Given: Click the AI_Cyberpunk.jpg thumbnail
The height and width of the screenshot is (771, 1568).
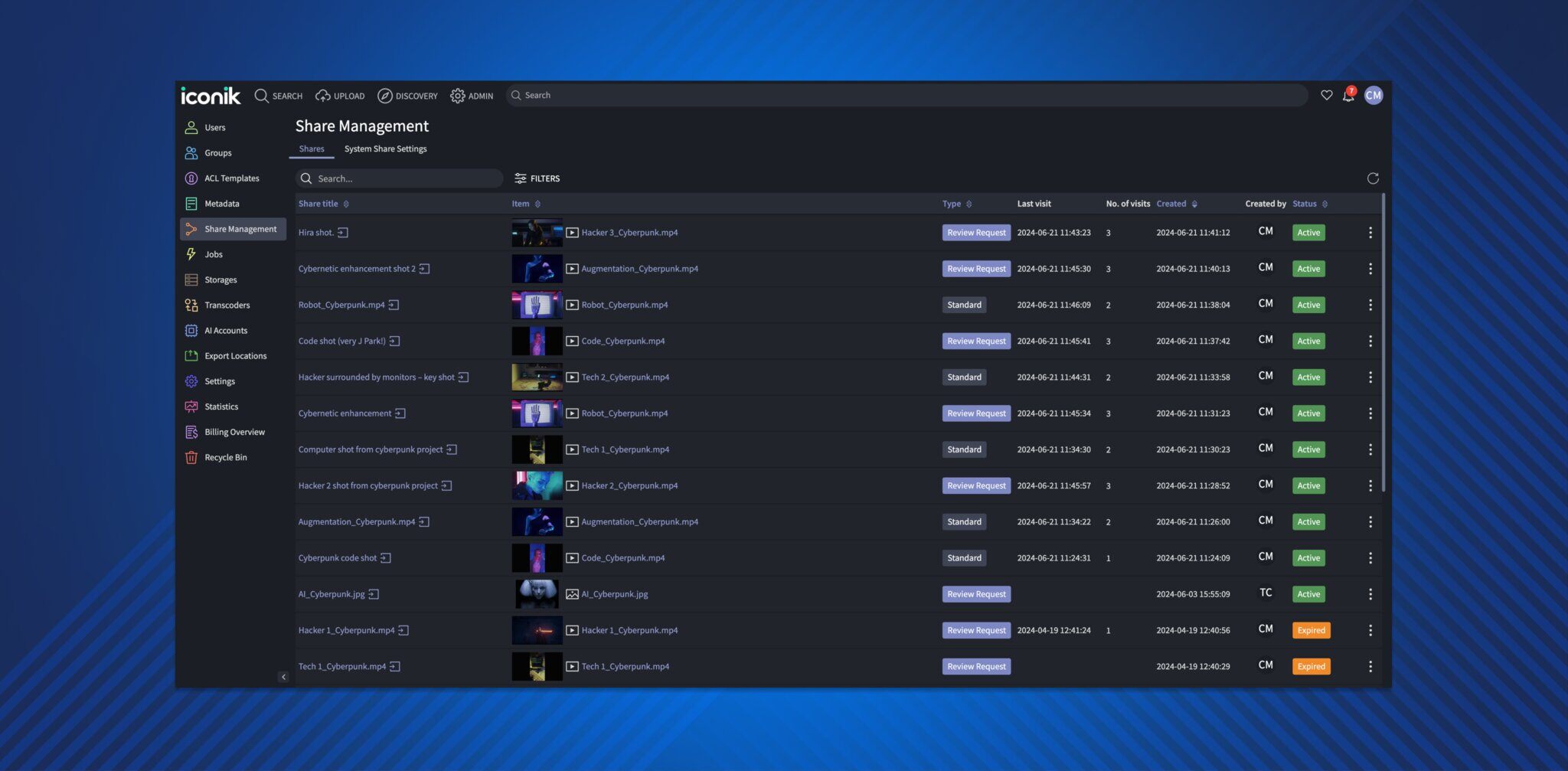Looking at the screenshot, I should click(537, 594).
